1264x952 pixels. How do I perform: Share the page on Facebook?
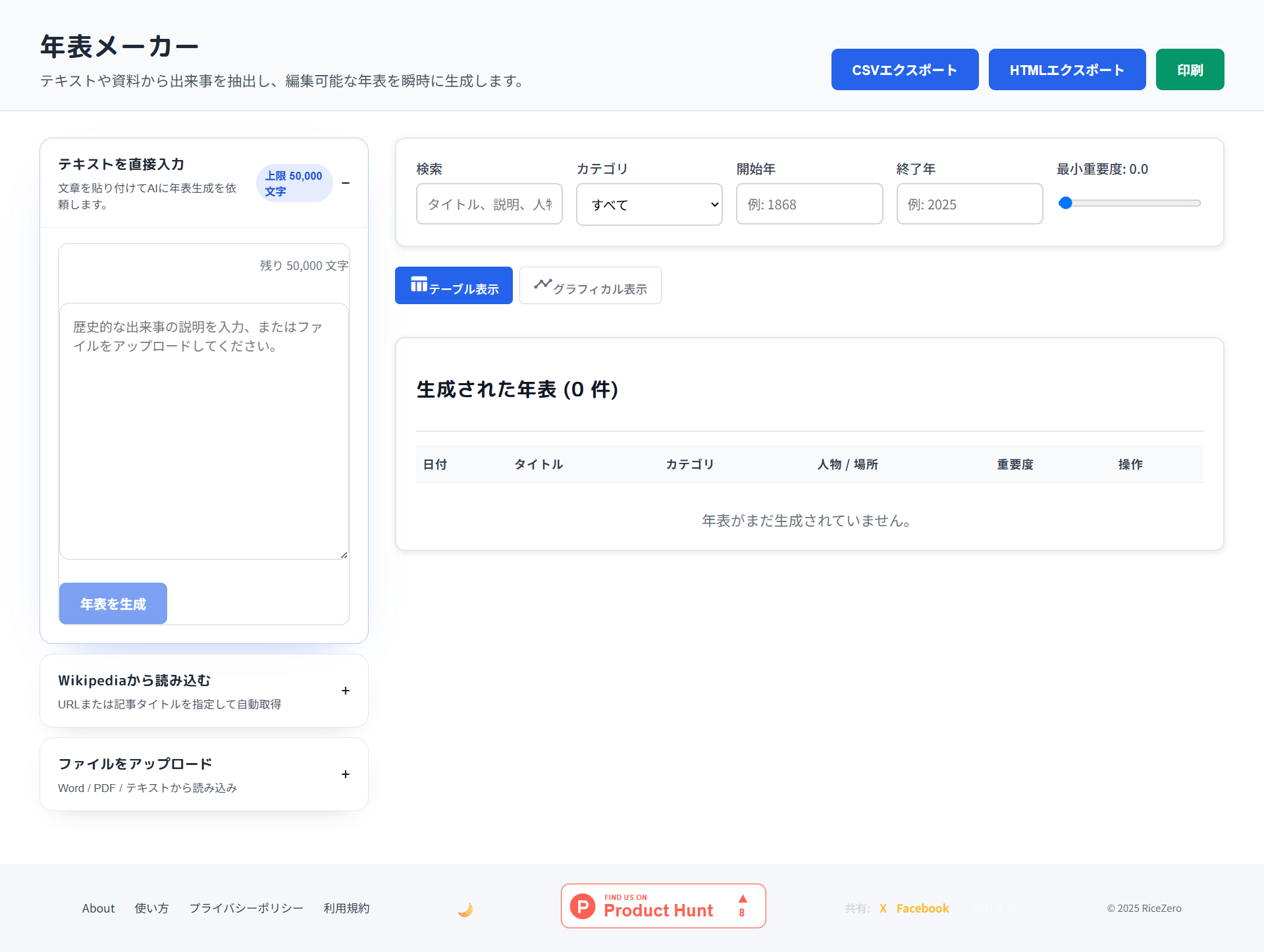pos(922,908)
